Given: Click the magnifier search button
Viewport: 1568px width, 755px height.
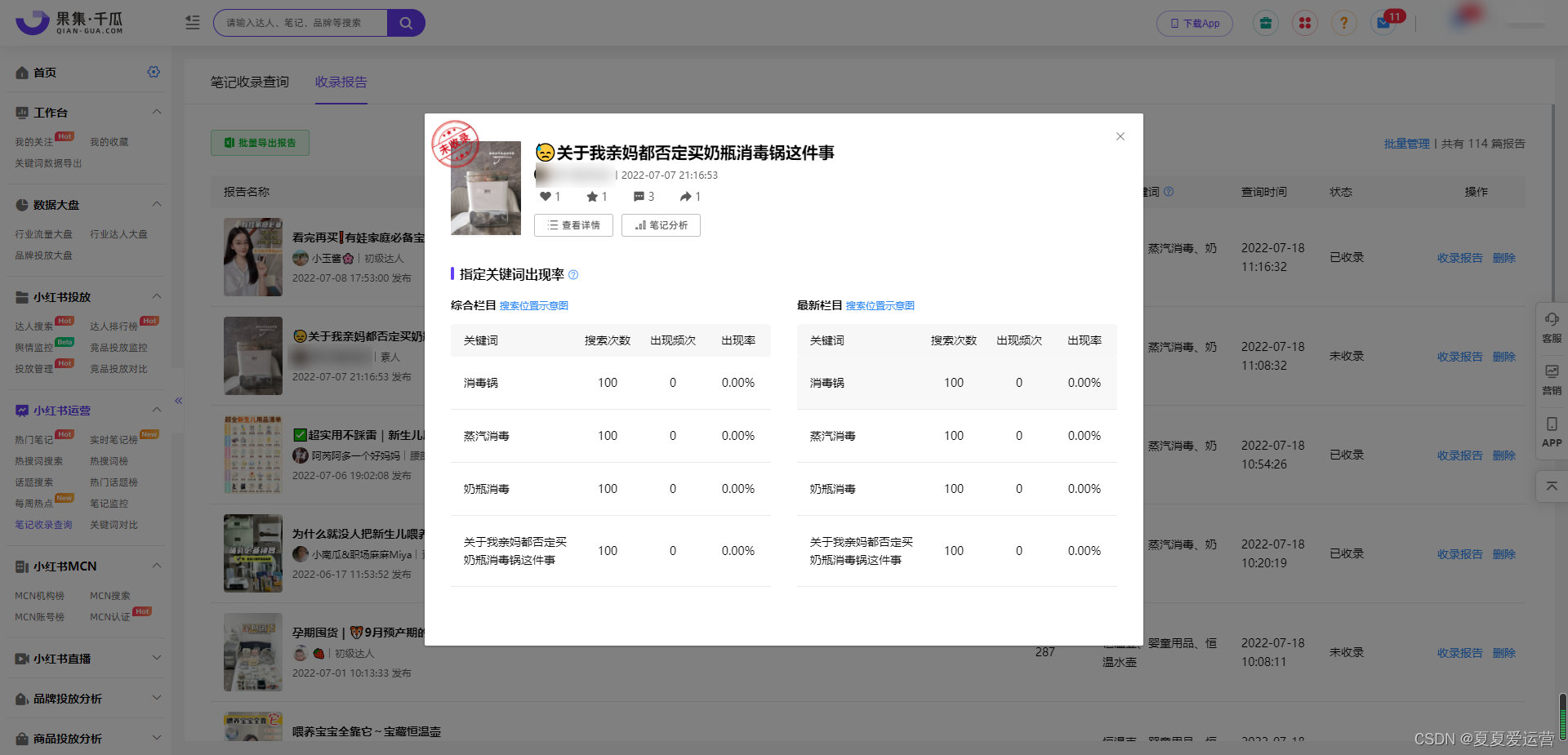Looking at the screenshot, I should (406, 23).
